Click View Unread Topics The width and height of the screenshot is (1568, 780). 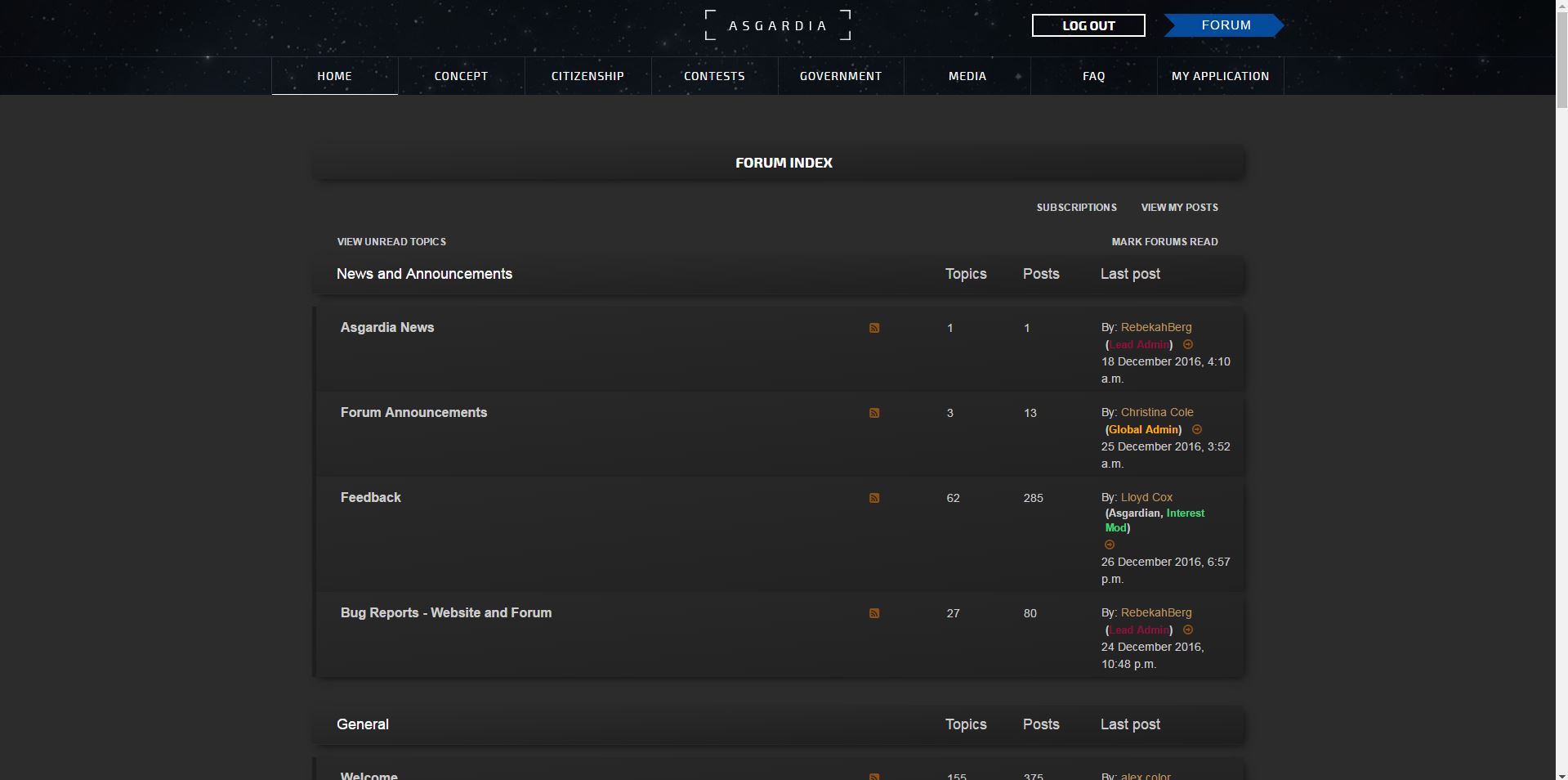point(391,242)
